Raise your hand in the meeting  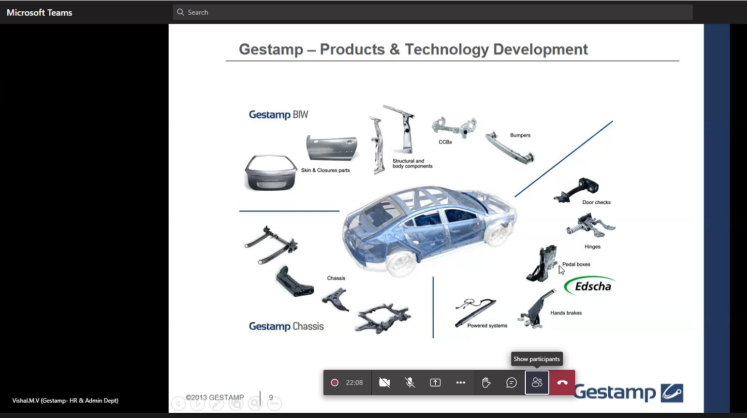486,382
